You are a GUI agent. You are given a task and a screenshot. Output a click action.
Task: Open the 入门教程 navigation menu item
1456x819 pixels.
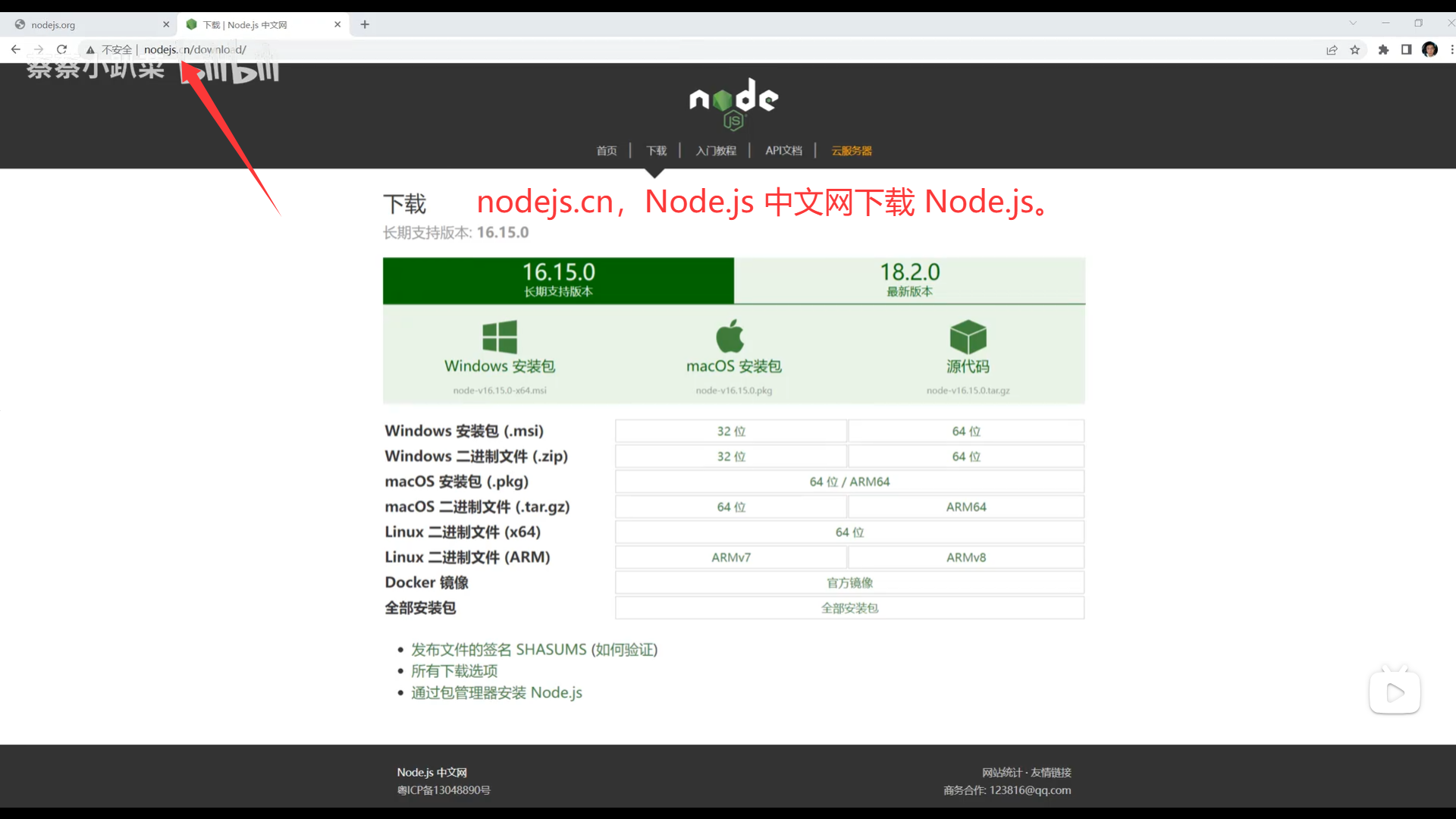click(716, 151)
